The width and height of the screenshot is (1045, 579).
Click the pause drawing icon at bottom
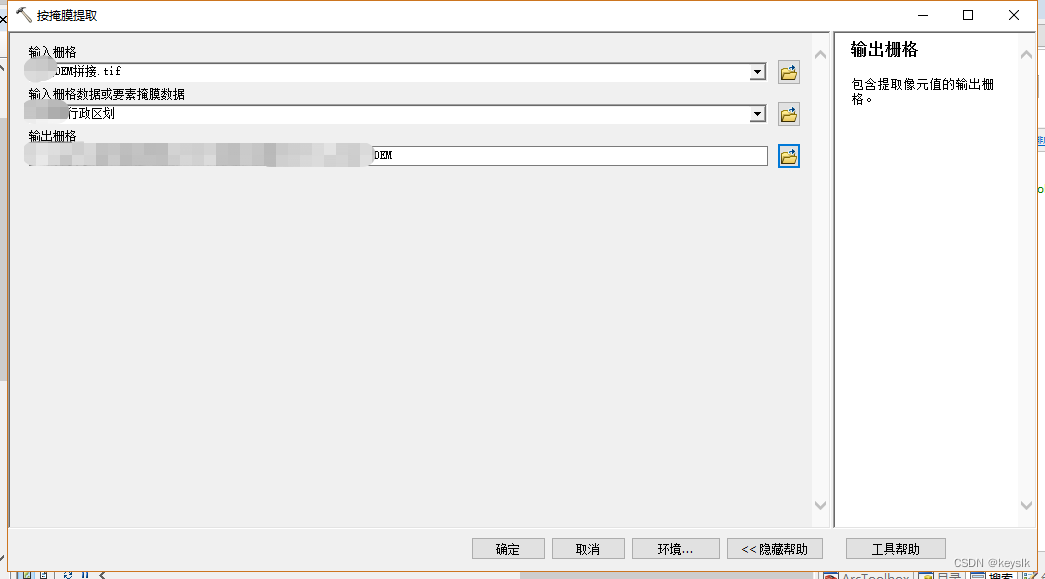(86, 575)
